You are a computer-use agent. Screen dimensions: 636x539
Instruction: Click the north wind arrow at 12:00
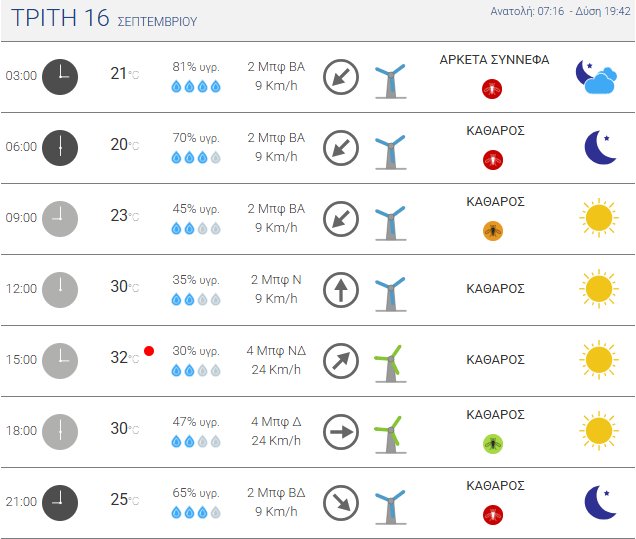[341, 290]
